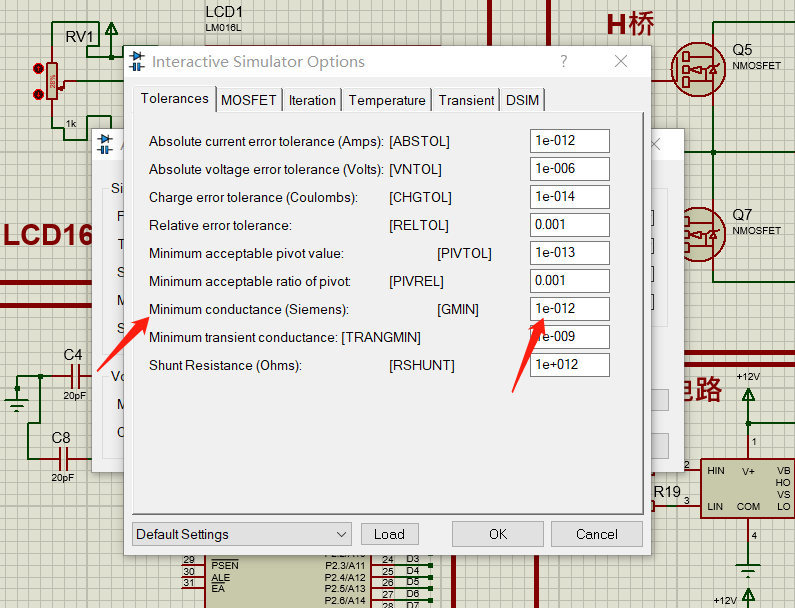Image resolution: width=795 pixels, height=608 pixels.
Task: Open the Transient tab
Action: tap(466, 100)
